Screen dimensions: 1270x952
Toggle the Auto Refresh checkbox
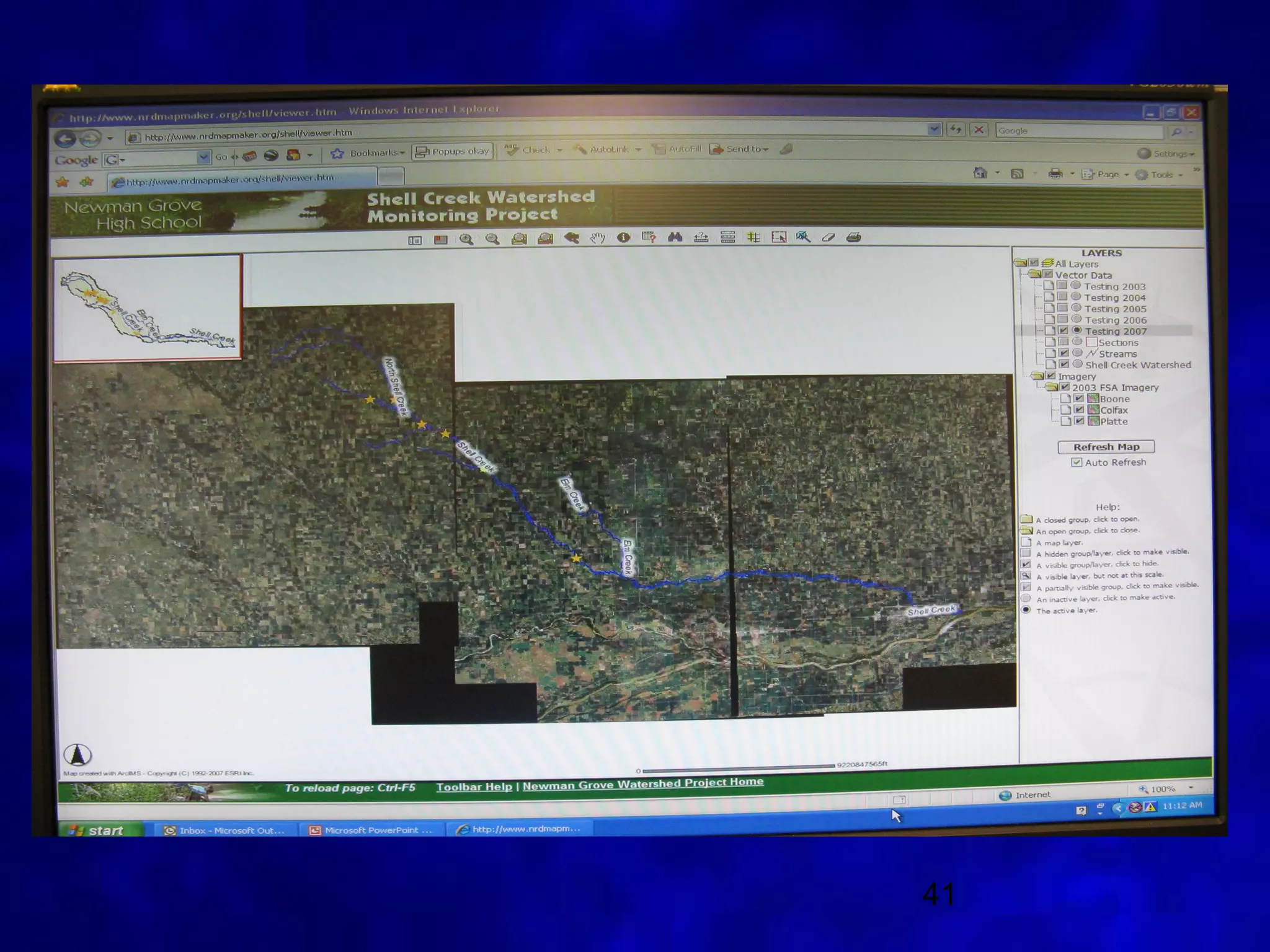(x=1077, y=462)
